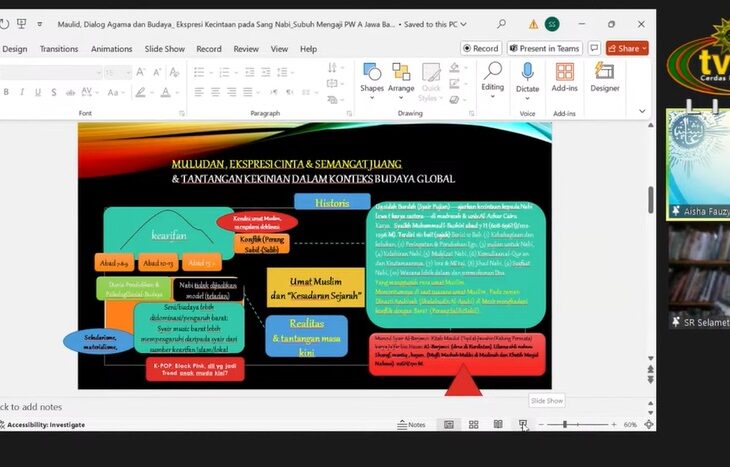This screenshot has width=730, height=467.
Task: Open Shape Effects
Action: pyautogui.click(x=454, y=100)
